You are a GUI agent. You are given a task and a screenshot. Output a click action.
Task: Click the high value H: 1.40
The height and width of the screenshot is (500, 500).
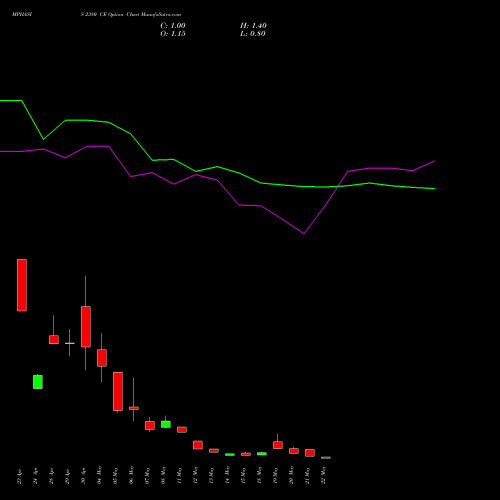click(x=253, y=26)
